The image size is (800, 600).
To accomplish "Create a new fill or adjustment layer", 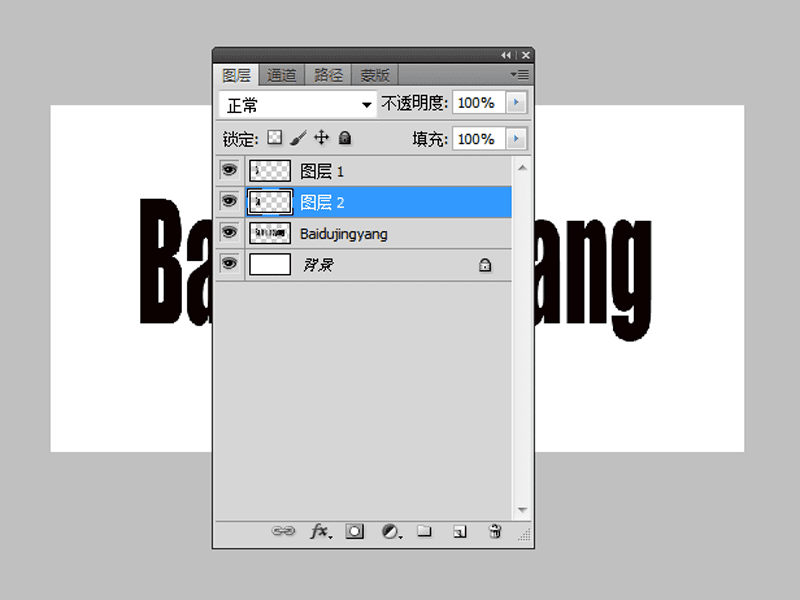I will [x=391, y=531].
